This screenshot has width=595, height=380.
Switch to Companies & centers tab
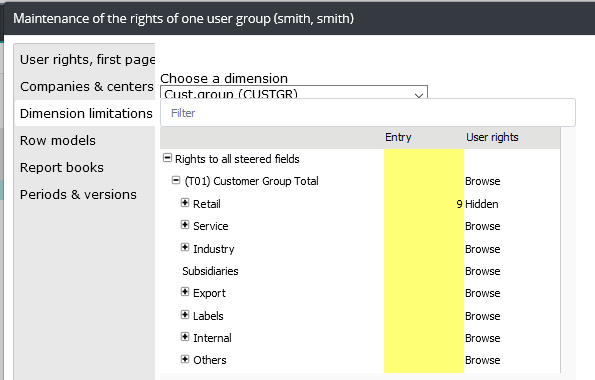coord(87,87)
